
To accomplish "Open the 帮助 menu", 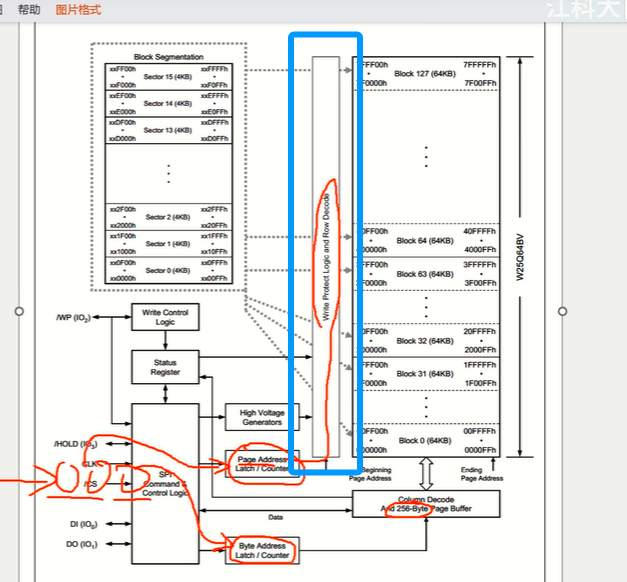I will click(29, 10).
